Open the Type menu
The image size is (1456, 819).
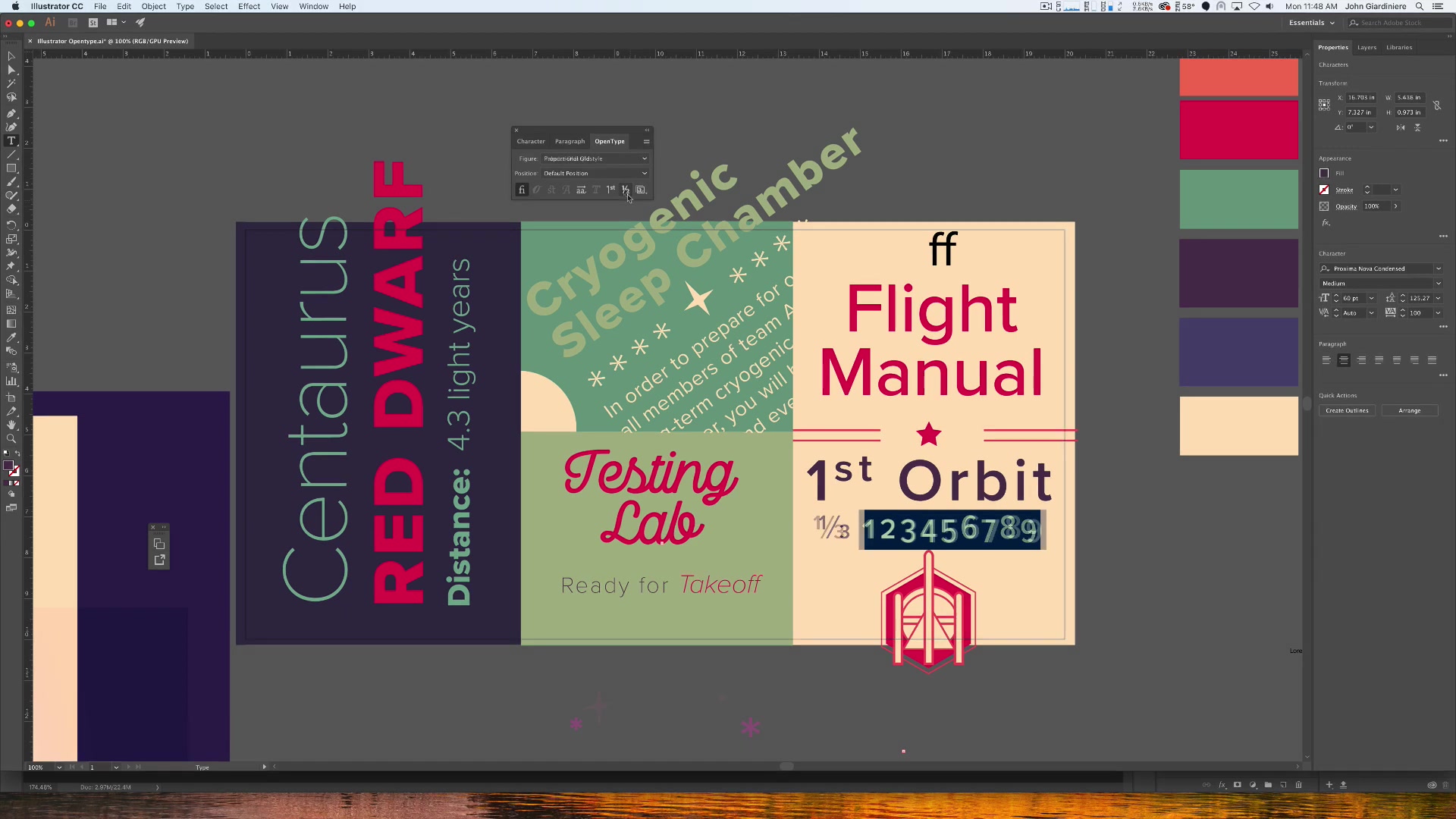185,6
